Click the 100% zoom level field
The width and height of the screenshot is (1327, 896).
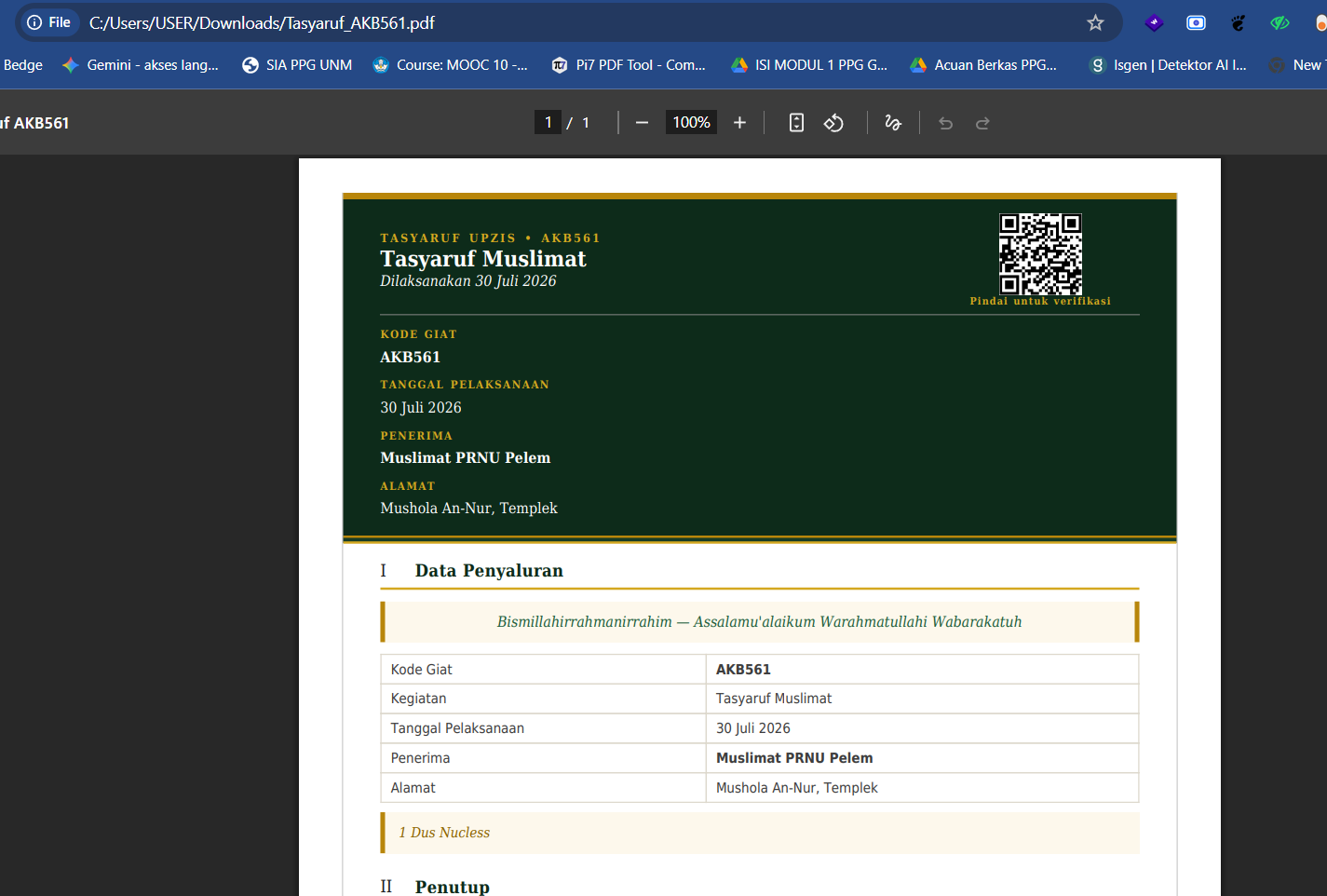(691, 123)
